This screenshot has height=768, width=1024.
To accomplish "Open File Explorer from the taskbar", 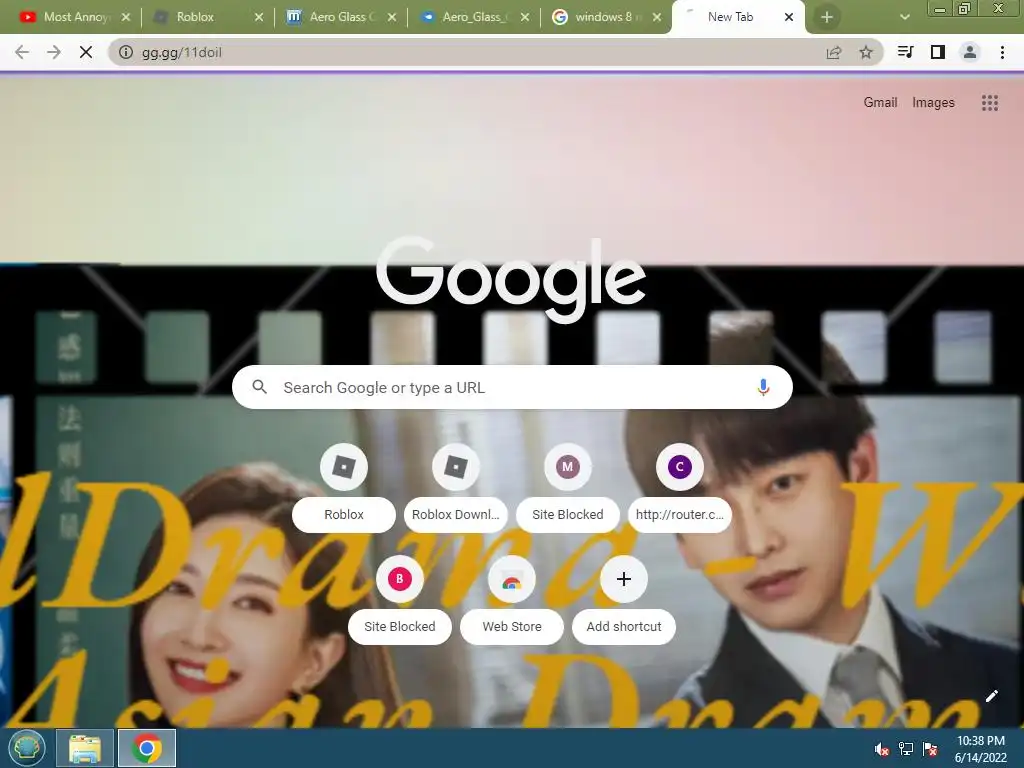I will tap(85, 748).
